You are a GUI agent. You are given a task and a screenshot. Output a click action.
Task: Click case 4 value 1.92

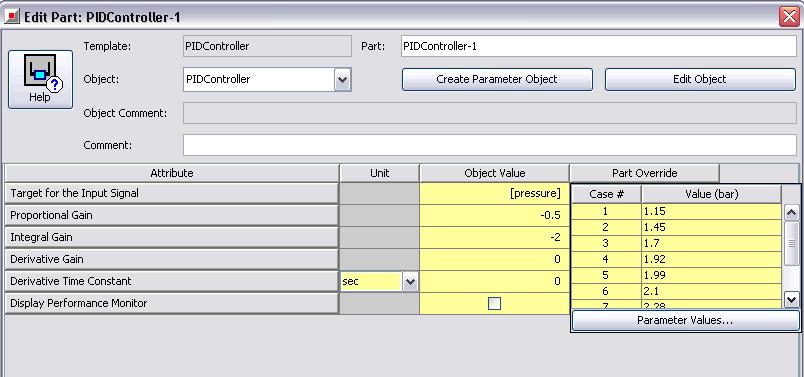712,260
